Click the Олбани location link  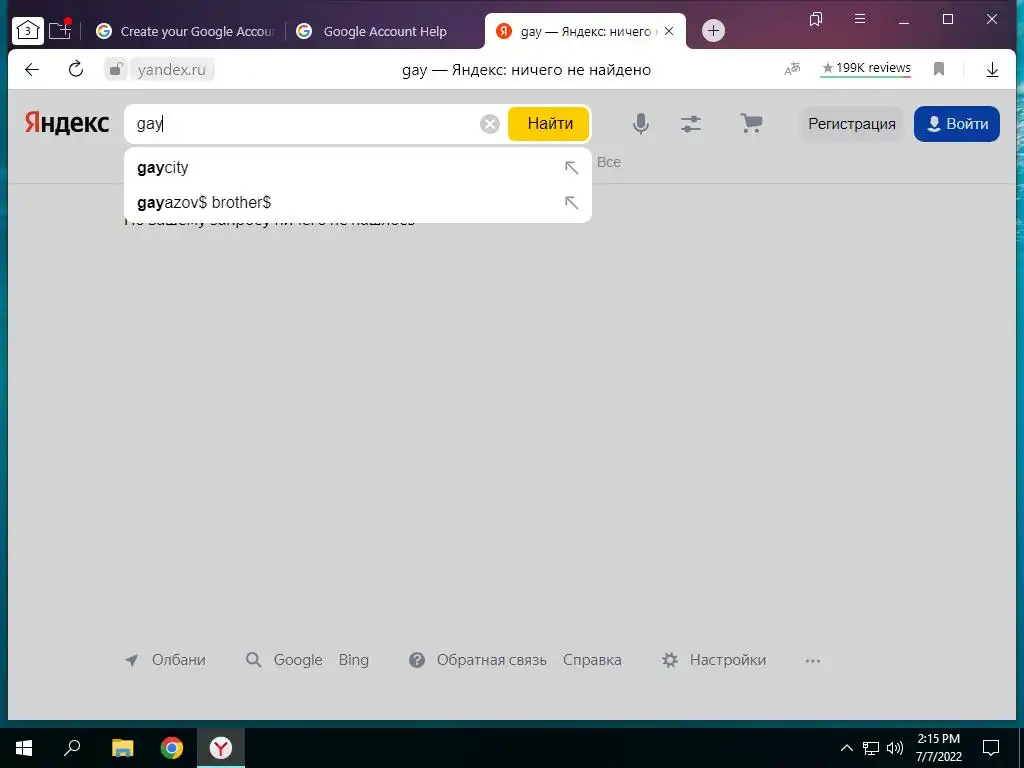pyautogui.click(x=178, y=660)
